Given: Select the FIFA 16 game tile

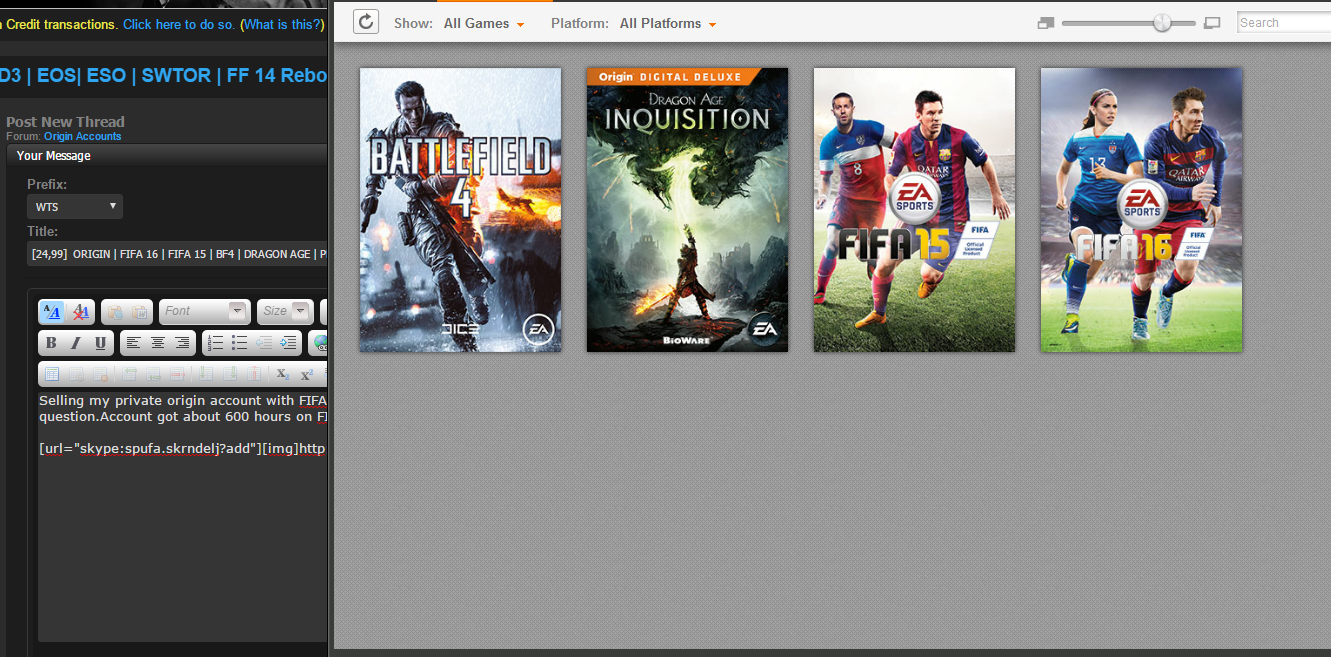Looking at the screenshot, I should (x=1141, y=210).
